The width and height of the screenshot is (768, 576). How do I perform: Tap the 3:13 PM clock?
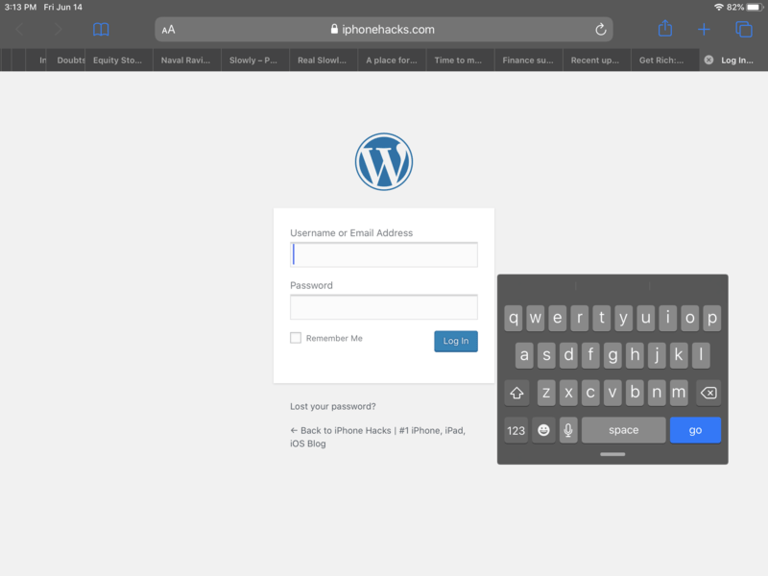[x=20, y=7]
